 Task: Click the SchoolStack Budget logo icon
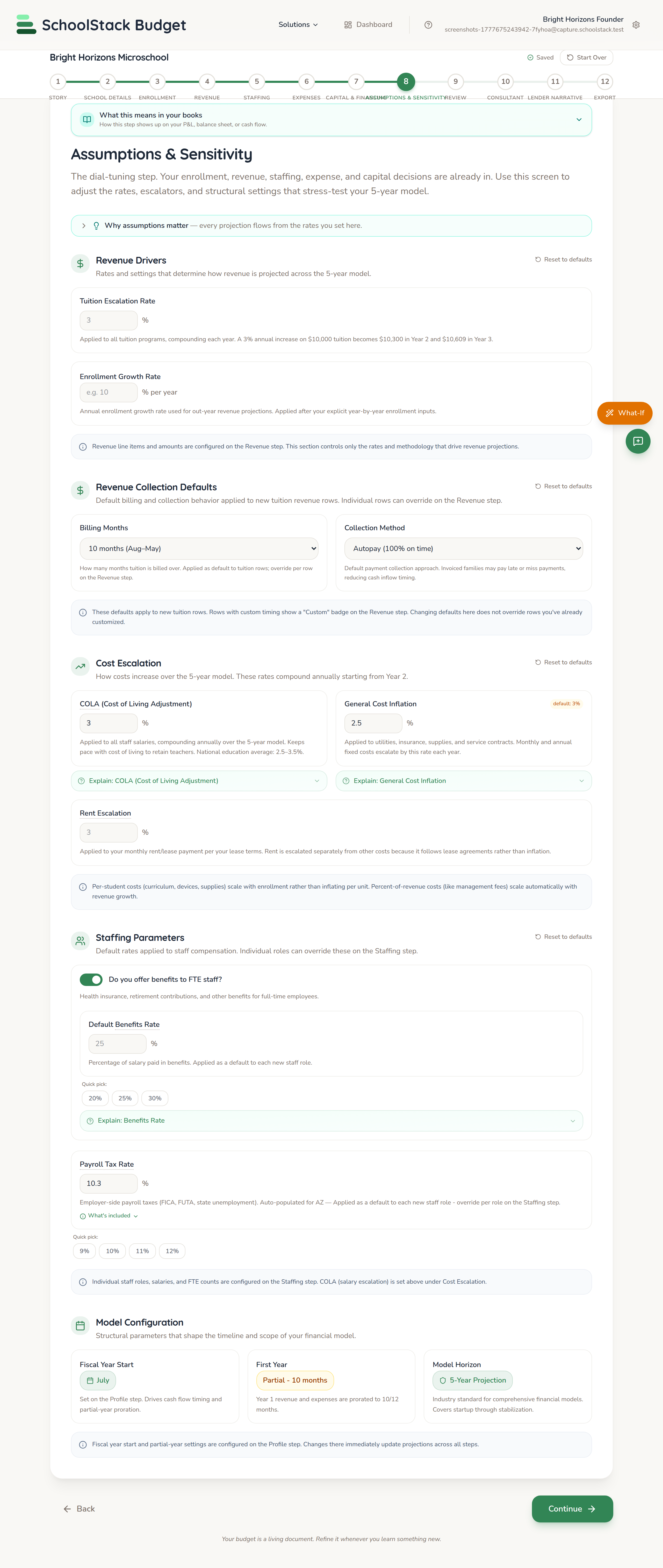pyautogui.click(x=26, y=24)
